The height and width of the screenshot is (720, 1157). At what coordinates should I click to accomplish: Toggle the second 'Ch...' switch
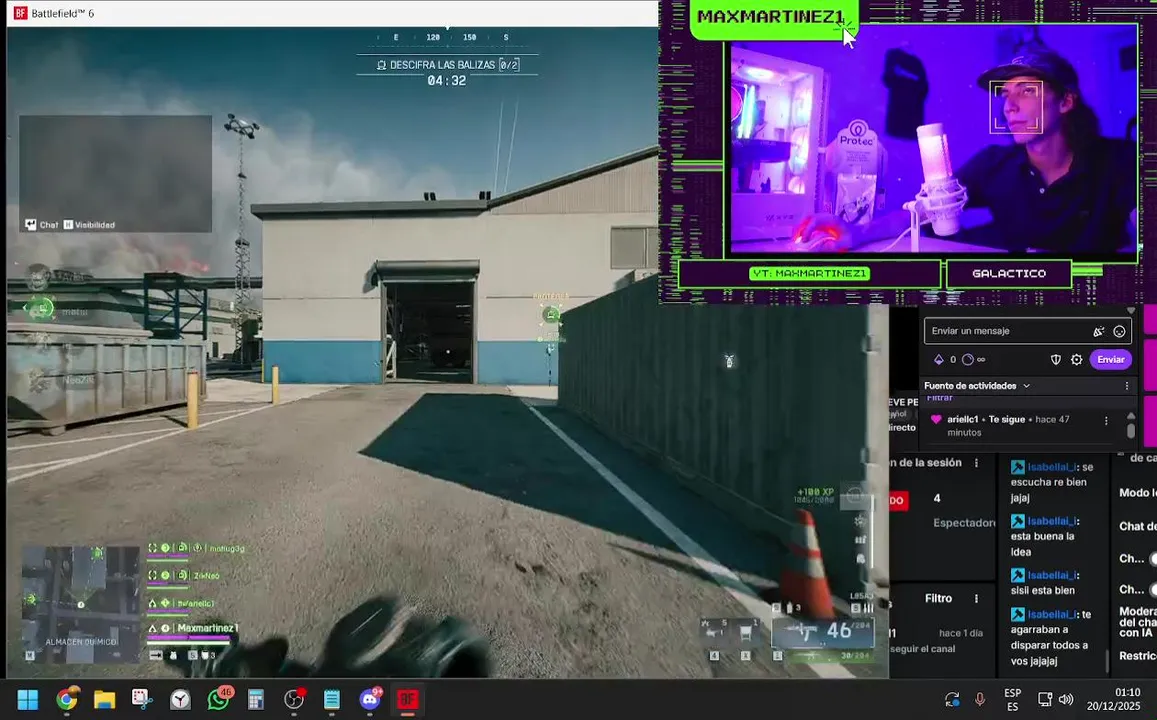1153,589
